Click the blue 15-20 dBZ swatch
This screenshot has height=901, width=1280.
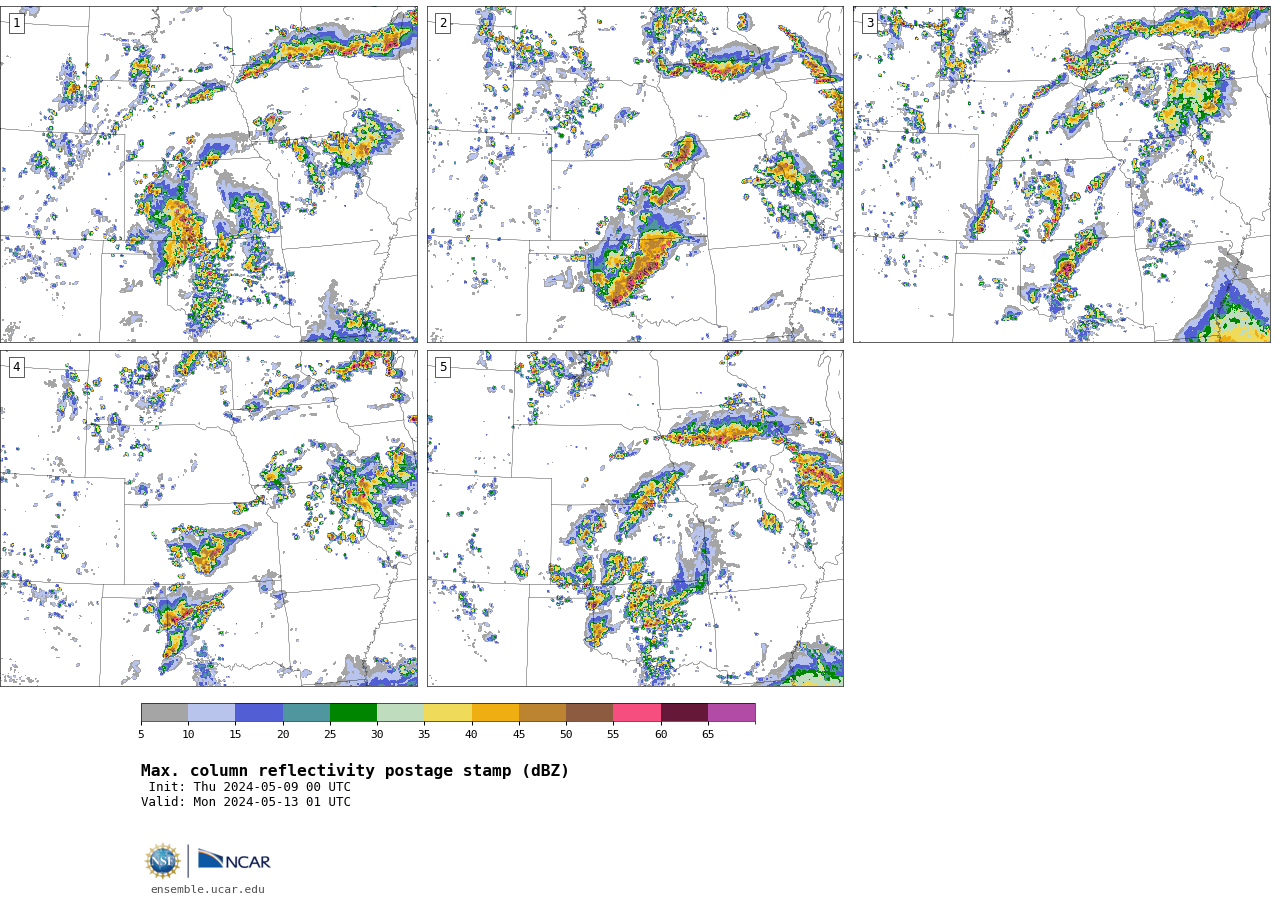click(x=259, y=713)
